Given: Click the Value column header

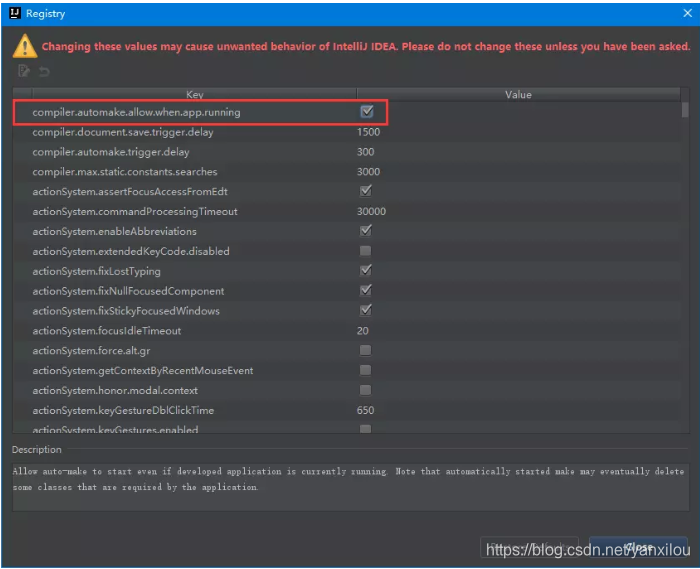Looking at the screenshot, I should 518,94.
